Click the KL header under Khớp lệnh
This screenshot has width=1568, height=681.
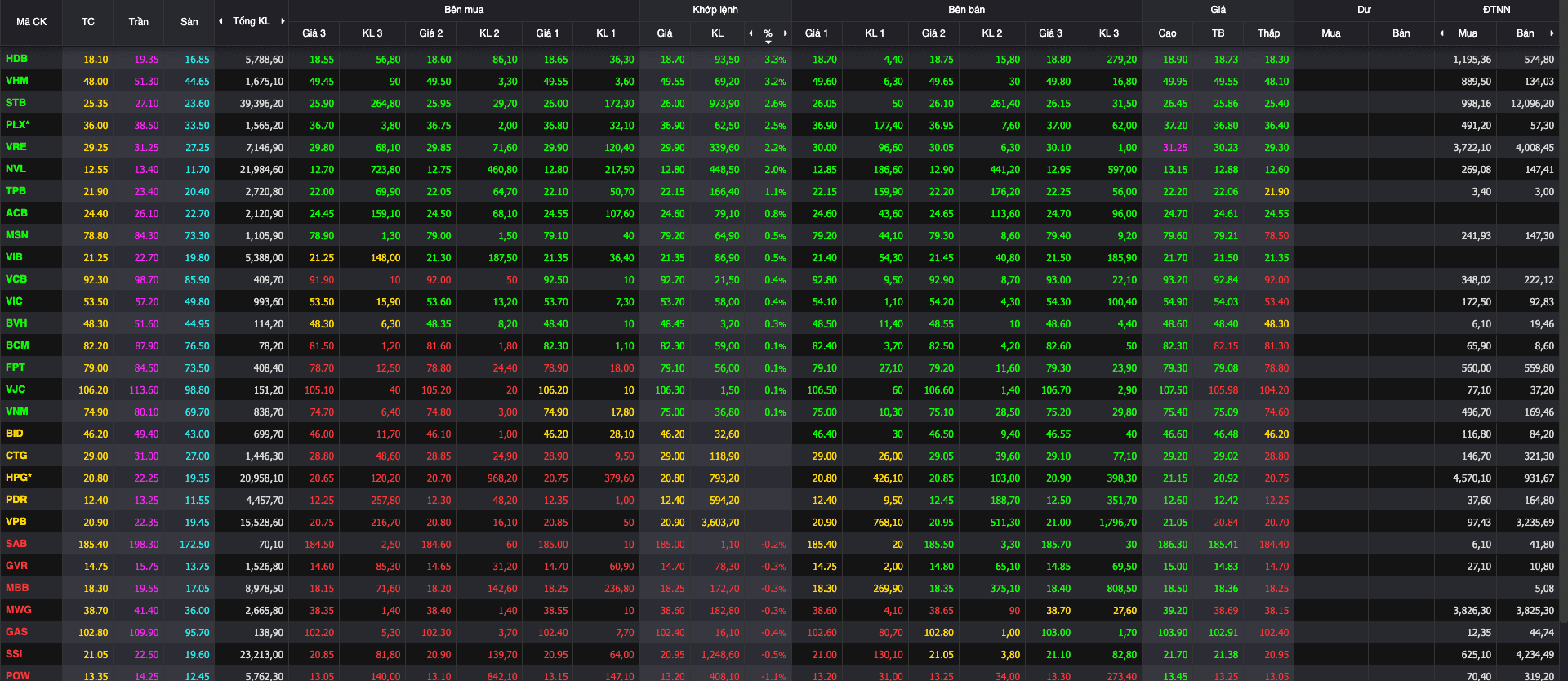point(717,33)
